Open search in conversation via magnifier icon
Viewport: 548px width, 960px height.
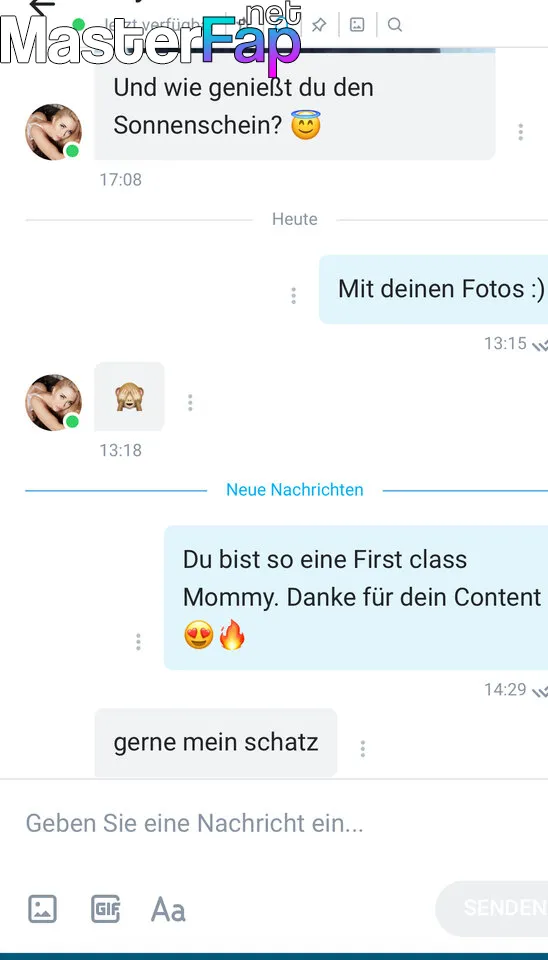(x=395, y=24)
